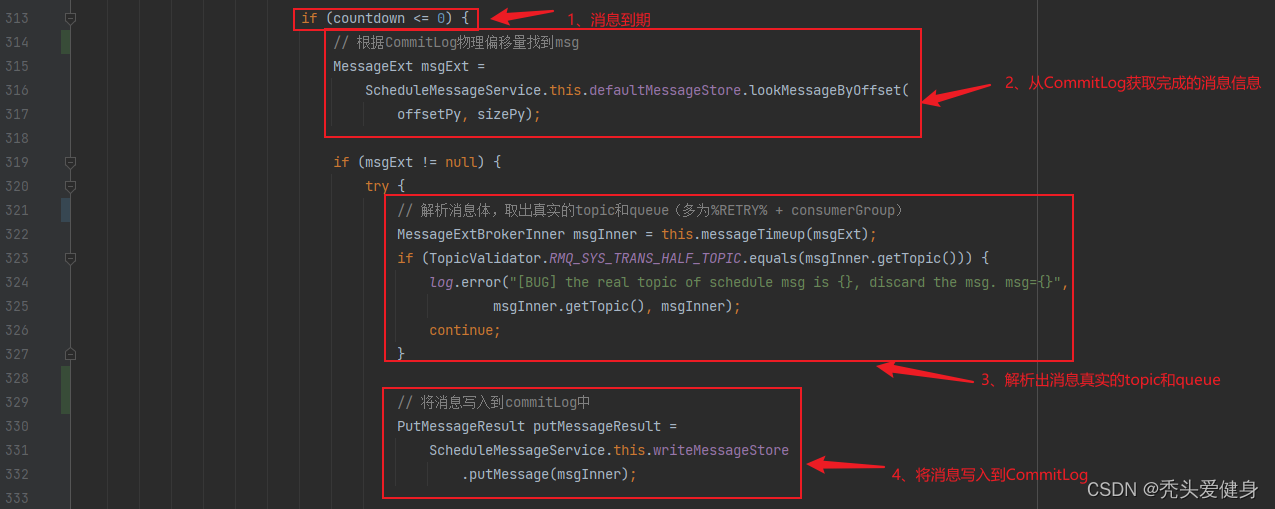The width and height of the screenshot is (1275, 509).
Task: Click ScheduleMessageService on line 316
Action: (453, 90)
